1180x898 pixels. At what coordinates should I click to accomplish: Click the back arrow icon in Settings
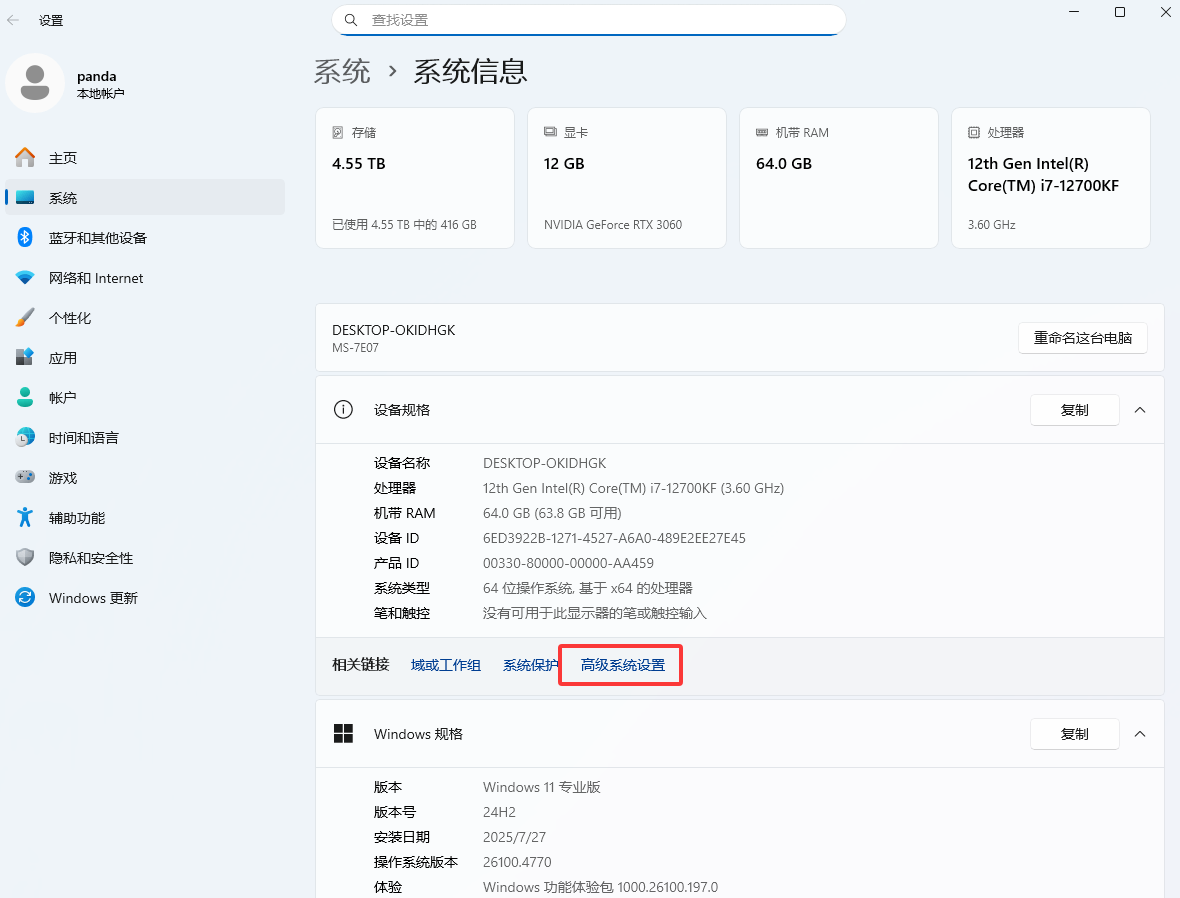point(13,20)
